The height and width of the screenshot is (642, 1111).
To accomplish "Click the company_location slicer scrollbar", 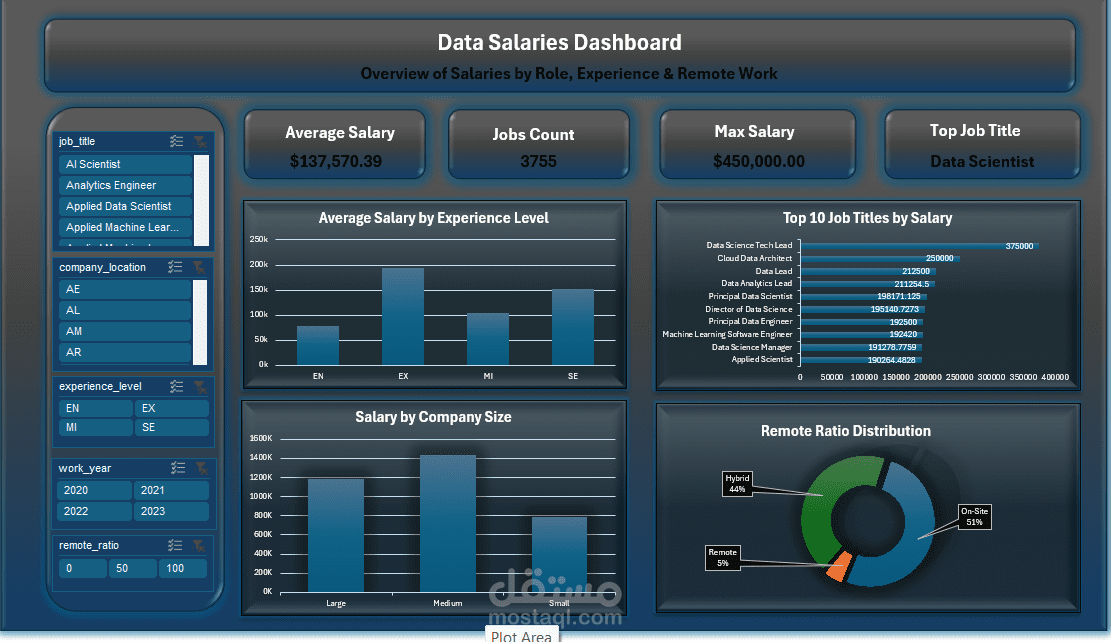I will click(200, 322).
